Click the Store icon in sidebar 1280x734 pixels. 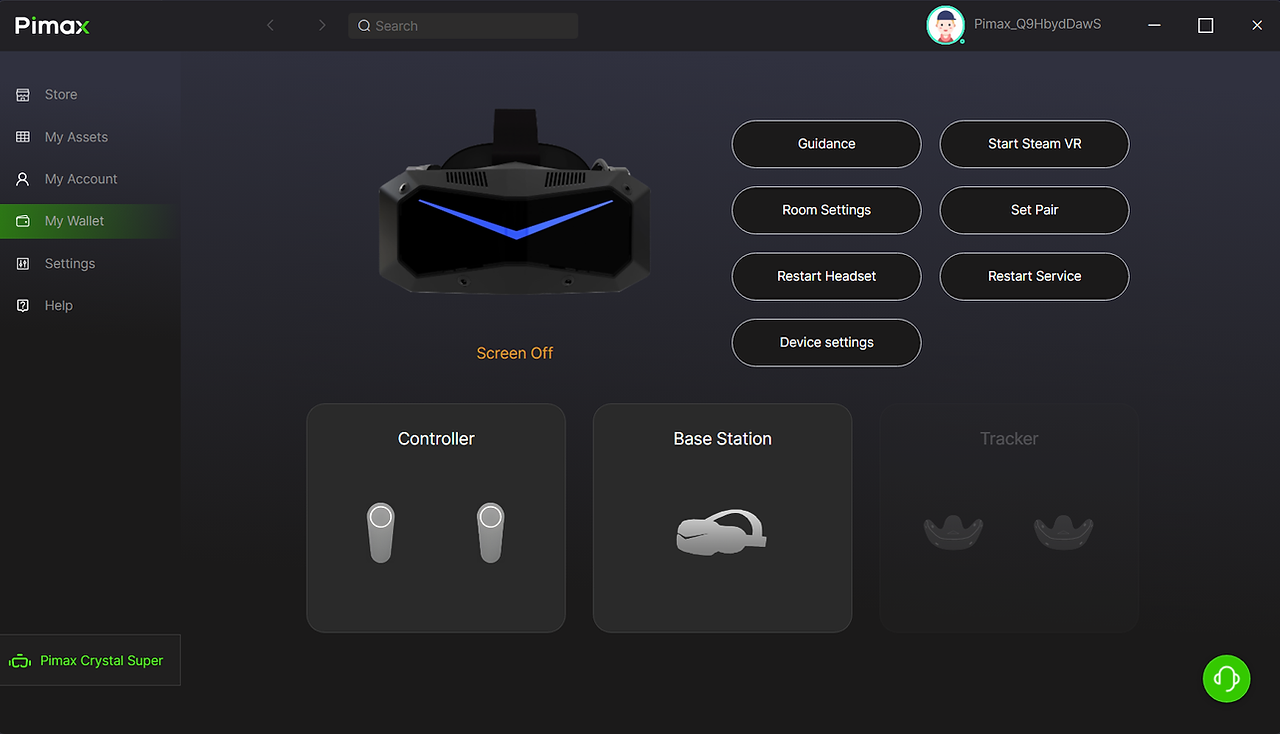point(23,95)
